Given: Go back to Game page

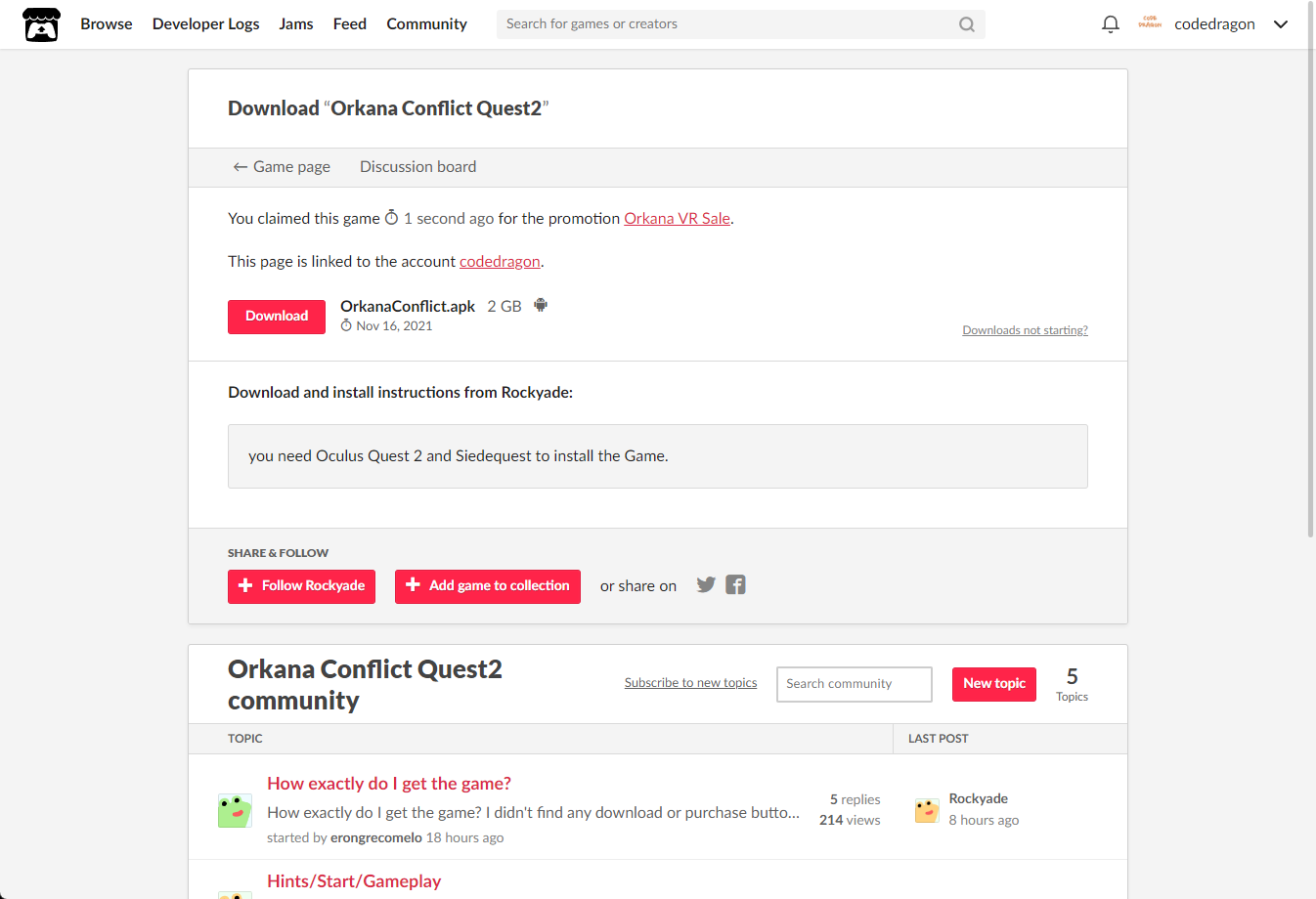Looking at the screenshot, I should click(282, 167).
